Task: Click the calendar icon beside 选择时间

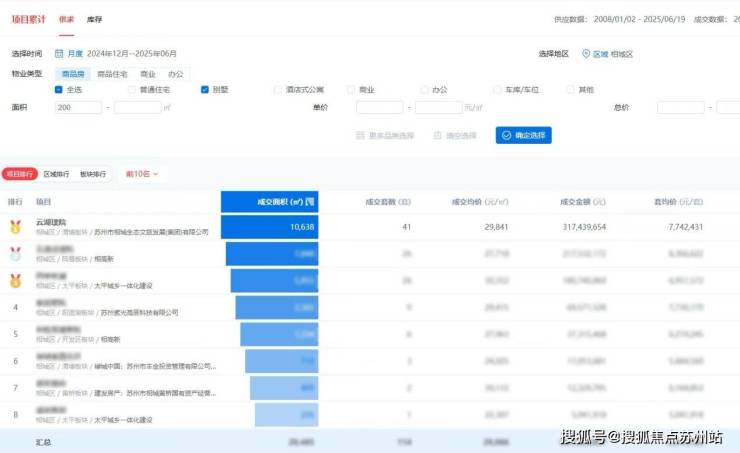Action: click(x=59, y=54)
